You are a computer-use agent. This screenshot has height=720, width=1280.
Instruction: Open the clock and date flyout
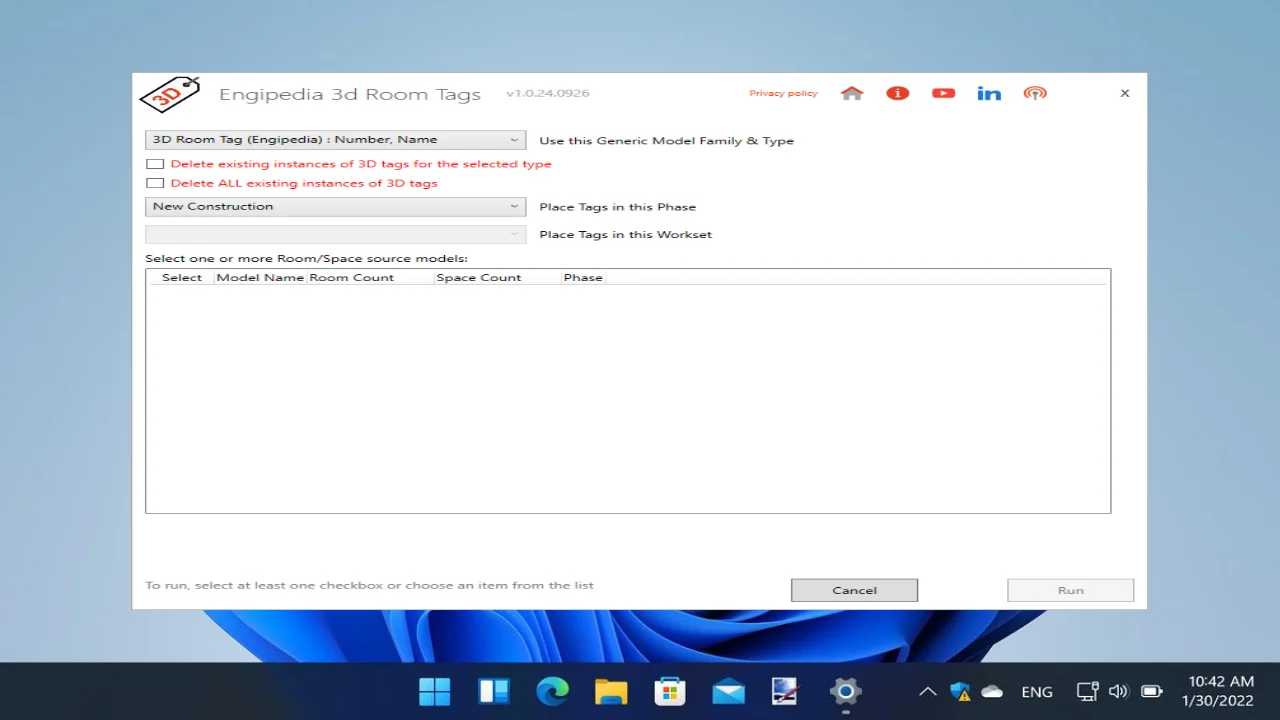click(x=1220, y=691)
